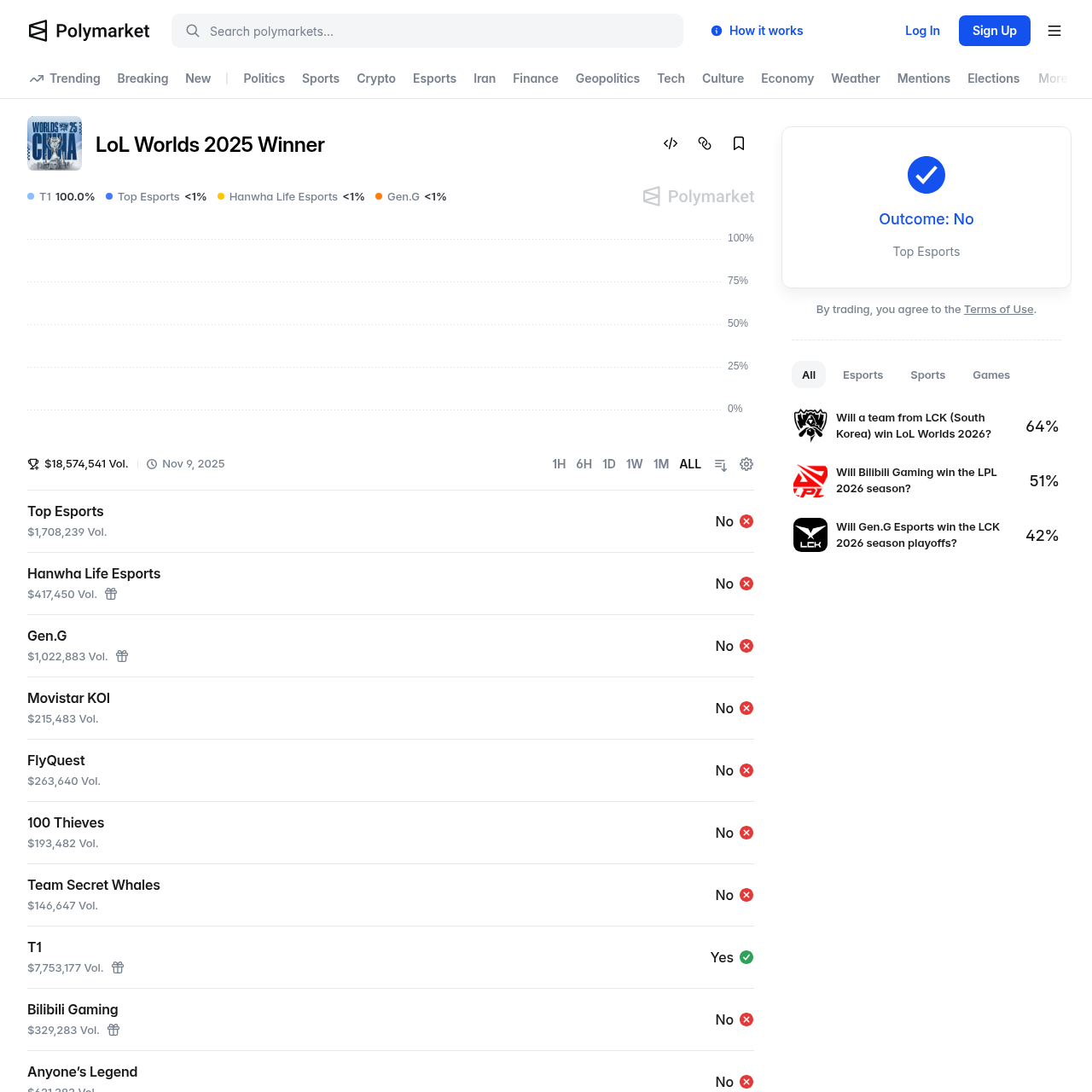The height and width of the screenshot is (1092, 1092).
Task: Click the gift icon in Gen.G row
Action: click(122, 656)
